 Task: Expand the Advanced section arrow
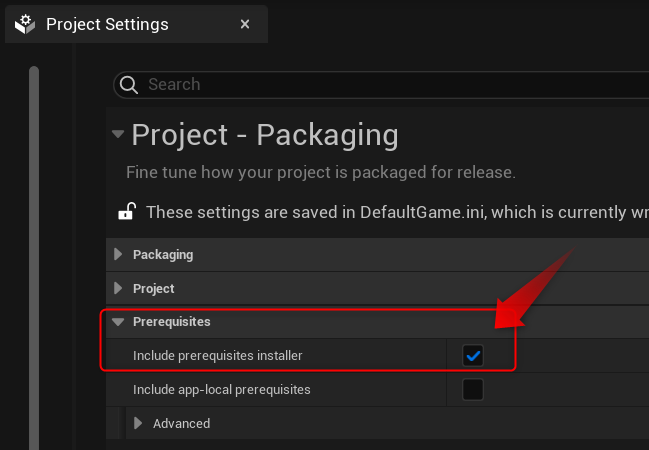[x=138, y=423]
